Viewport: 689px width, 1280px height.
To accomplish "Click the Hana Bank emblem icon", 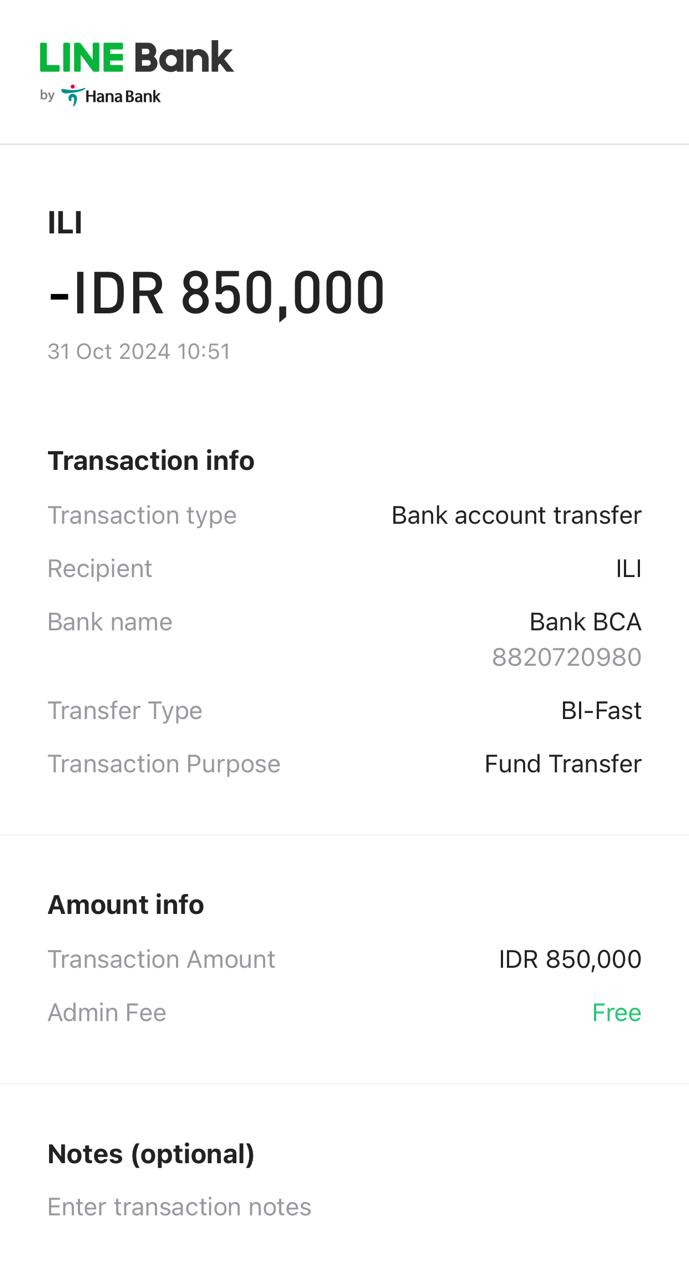I will tap(72, 96).
